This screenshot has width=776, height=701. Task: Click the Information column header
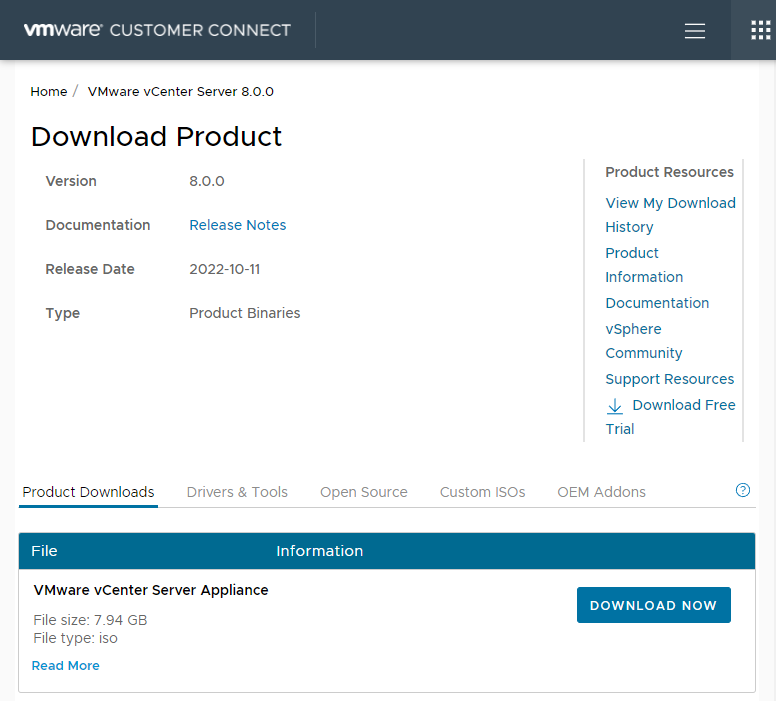[x=319, y=551]
